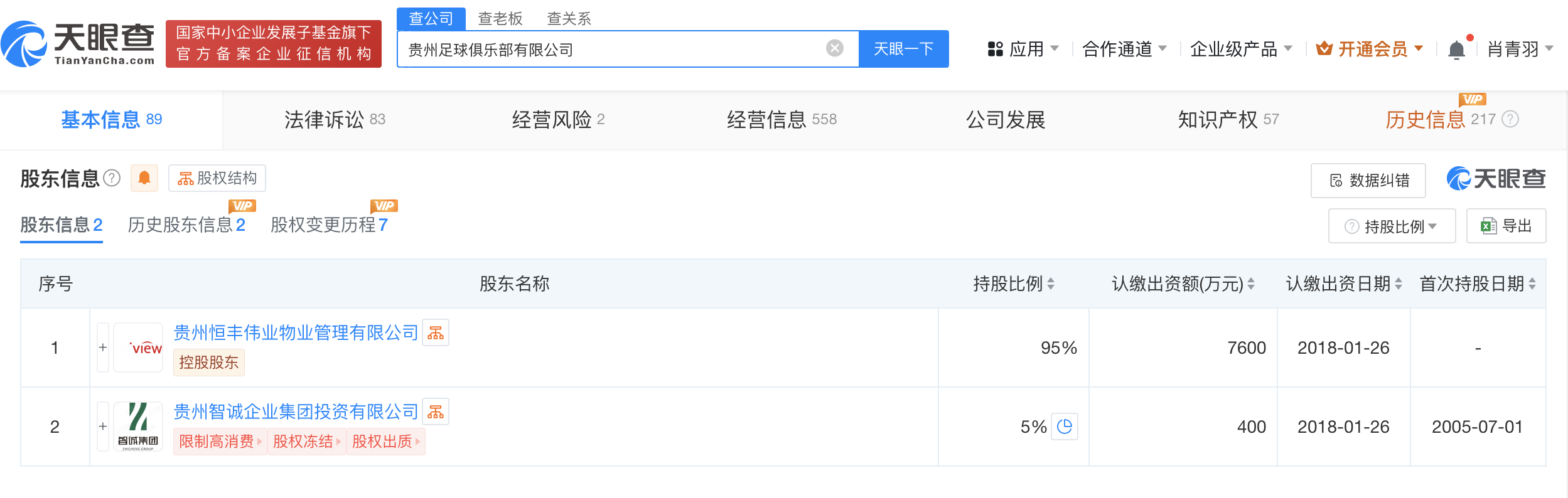Open the notification bell in header
This screenshot has height=498, width=1568.
click(1456, 50)
